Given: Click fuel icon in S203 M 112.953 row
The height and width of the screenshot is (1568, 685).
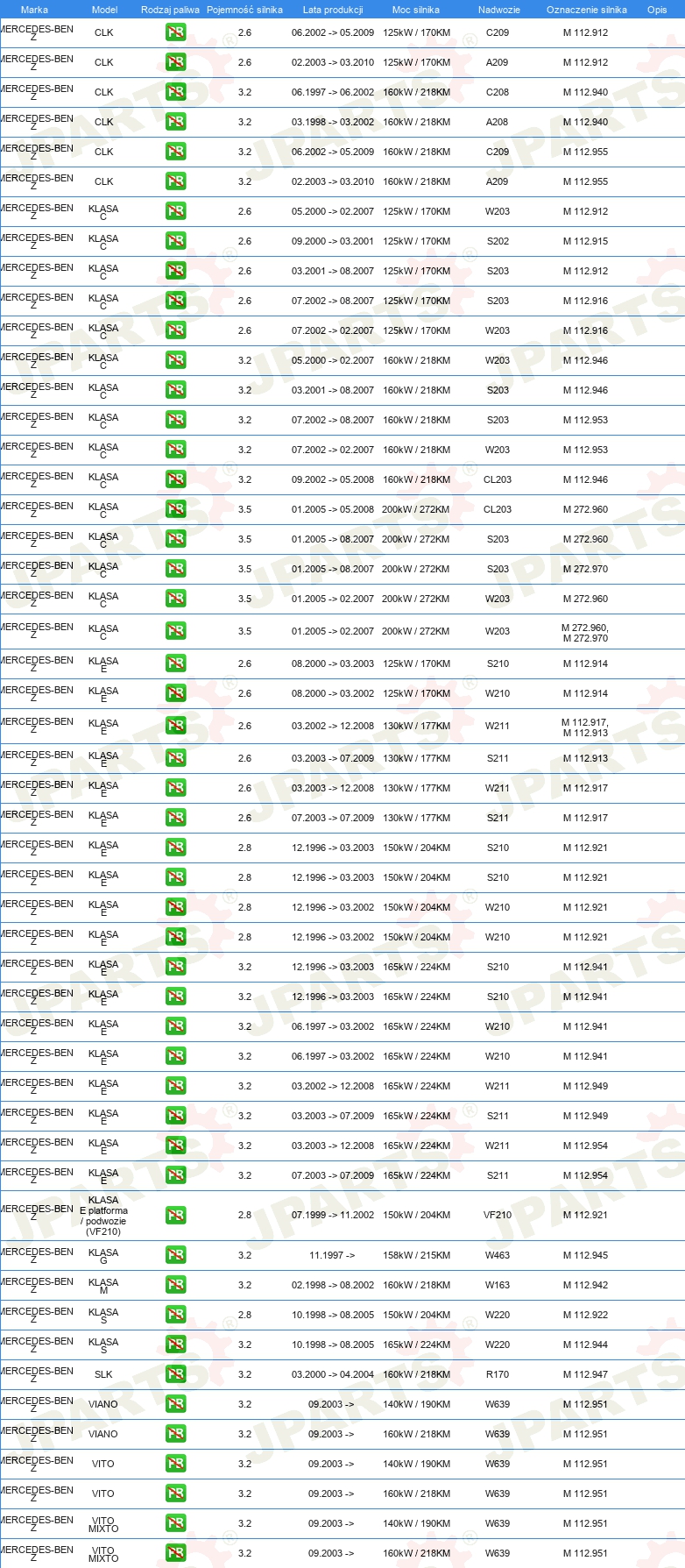Looking at the screenshot, I should click(176, 420).
